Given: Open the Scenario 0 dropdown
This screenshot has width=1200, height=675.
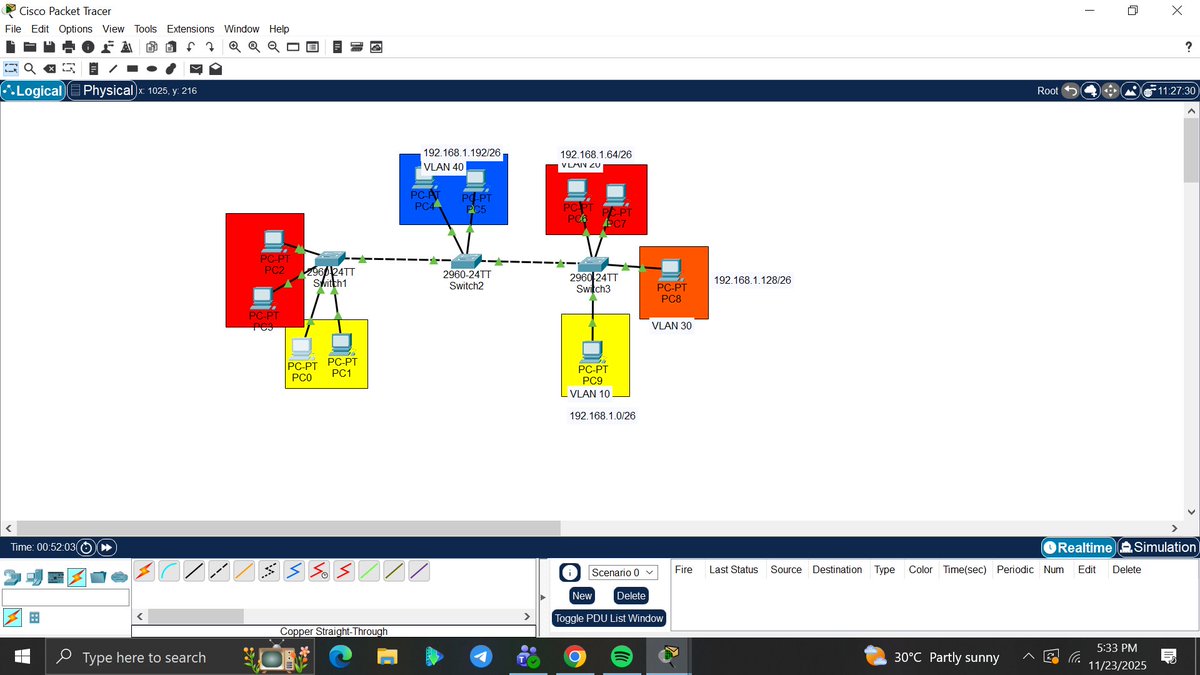Looking at the screenshot, I should 621,572.
